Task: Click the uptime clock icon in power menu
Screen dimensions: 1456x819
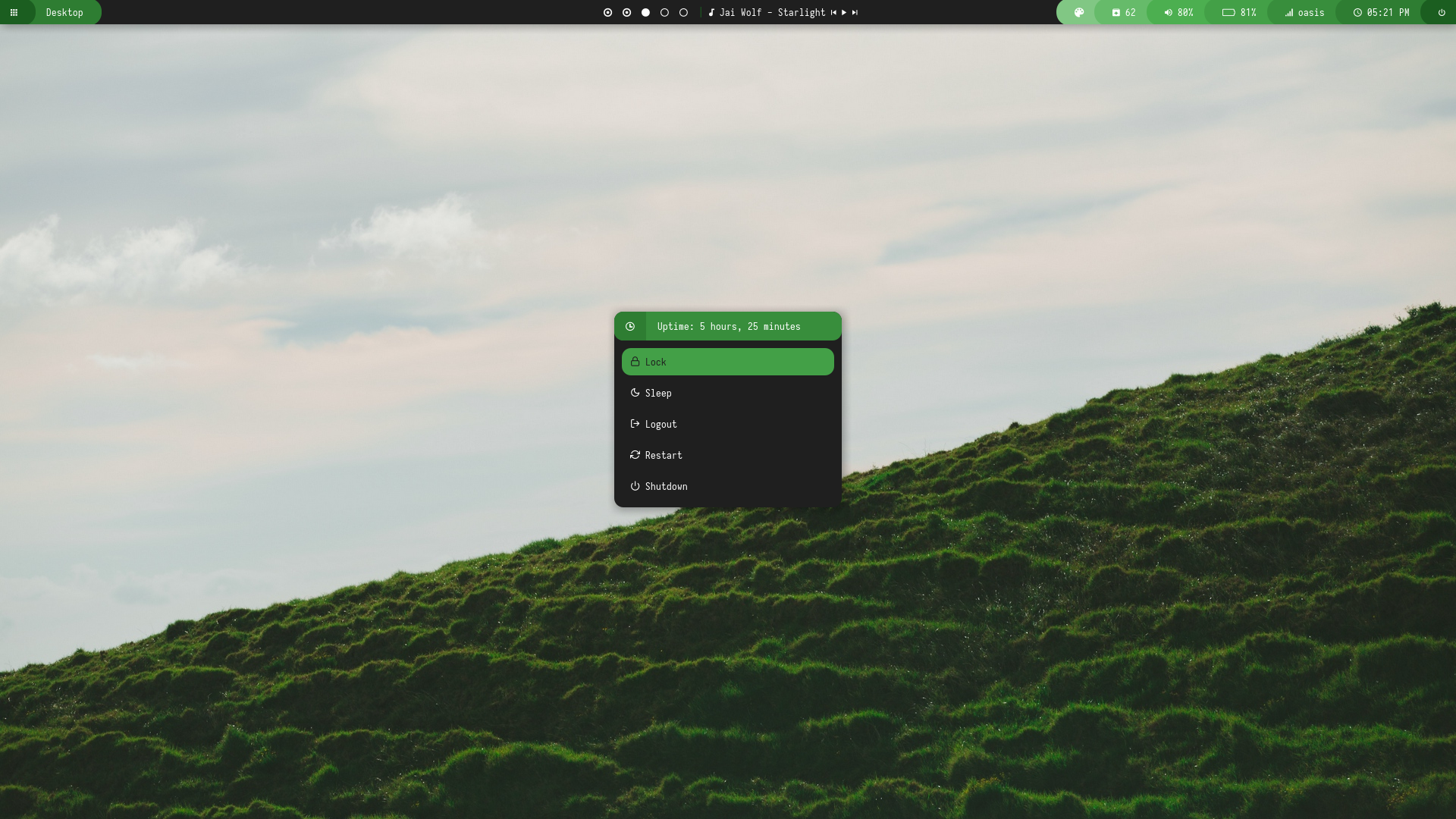Action: pyautogui.click(x=630, y=326)
